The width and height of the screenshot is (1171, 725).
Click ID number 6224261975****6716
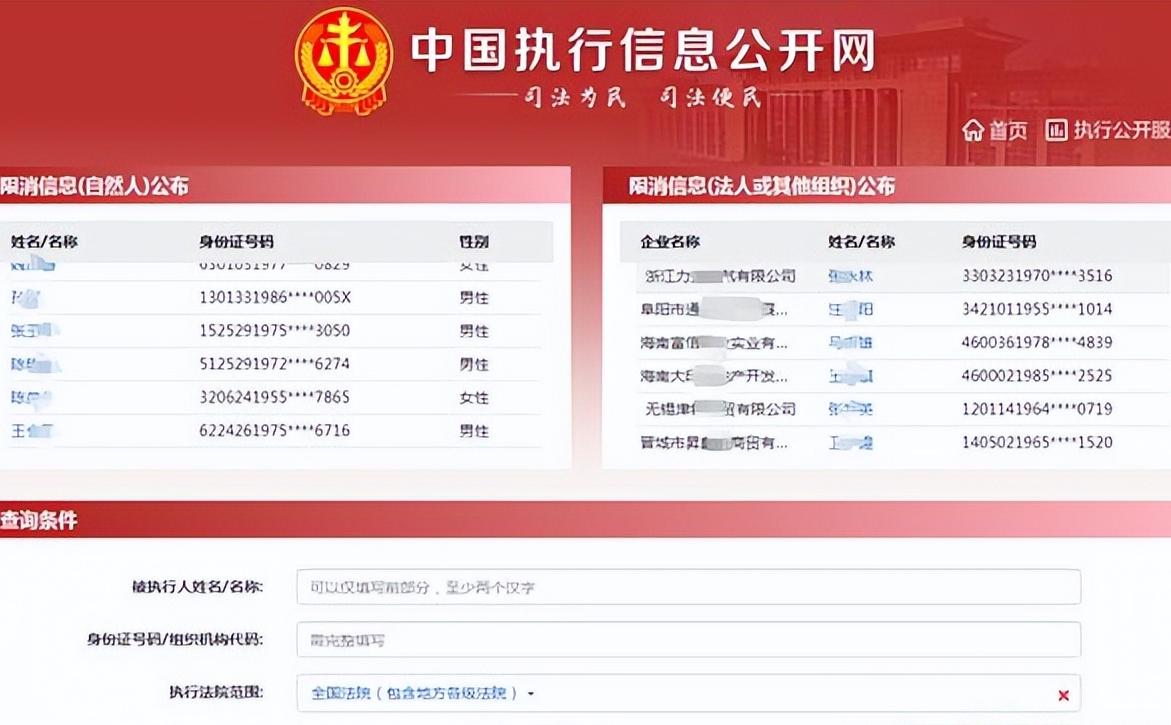point(275,430)
